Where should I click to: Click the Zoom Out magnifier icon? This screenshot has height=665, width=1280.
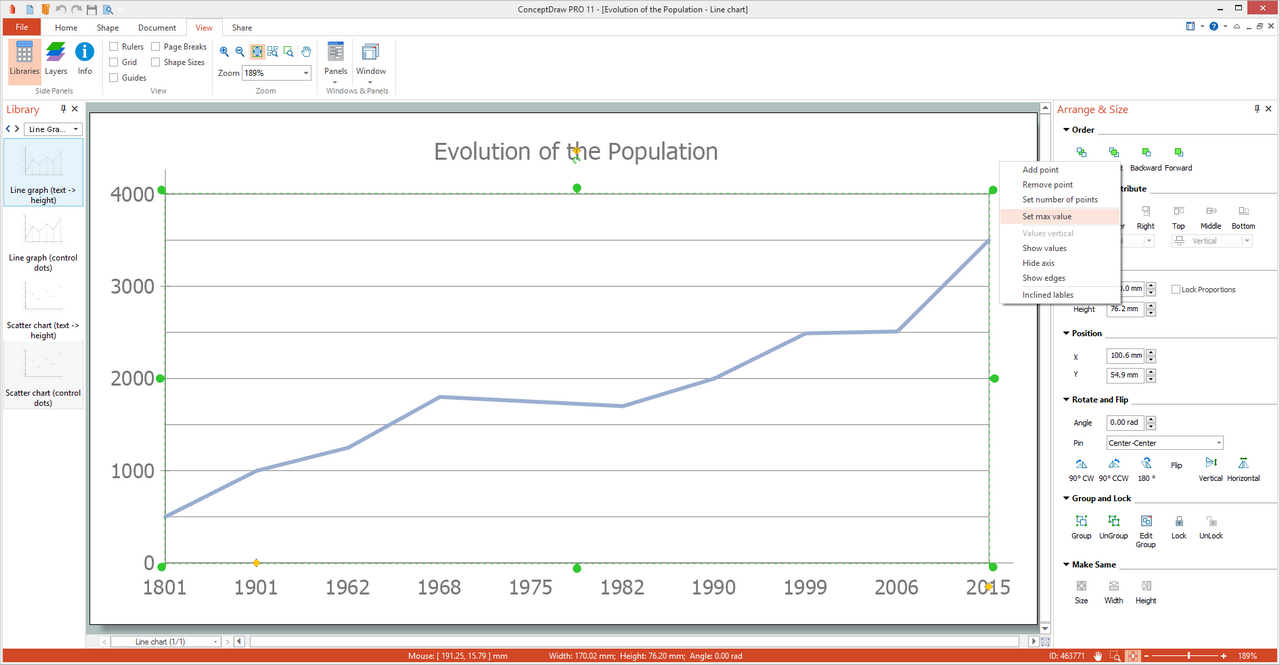pyautogui.click(x=240, y=51)
